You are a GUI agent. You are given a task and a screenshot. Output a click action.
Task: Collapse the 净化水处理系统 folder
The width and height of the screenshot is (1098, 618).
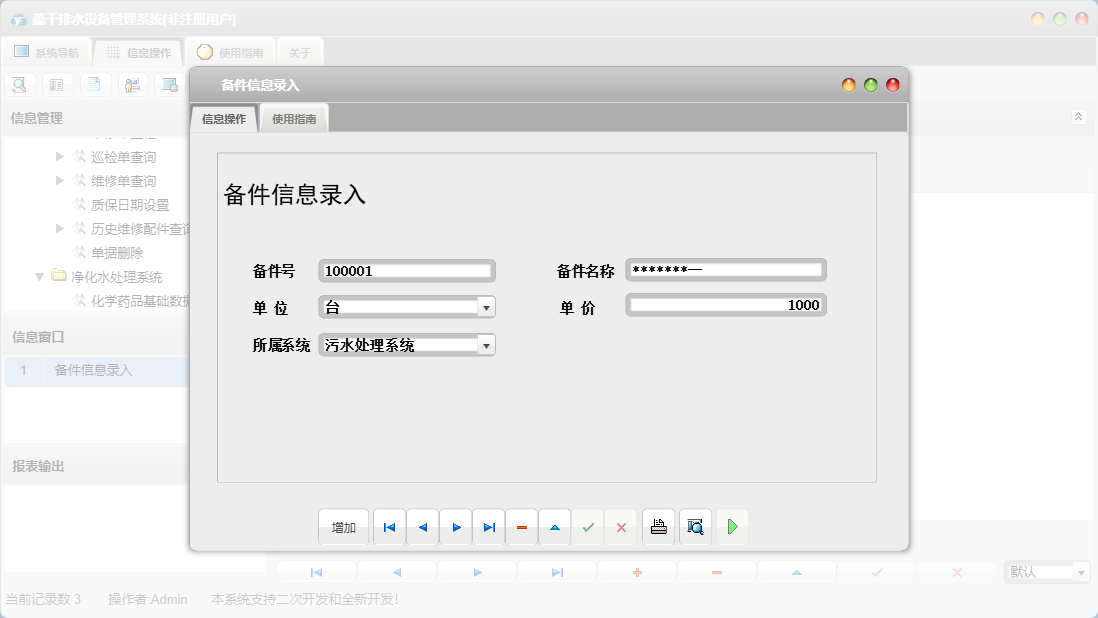[39, 276]
